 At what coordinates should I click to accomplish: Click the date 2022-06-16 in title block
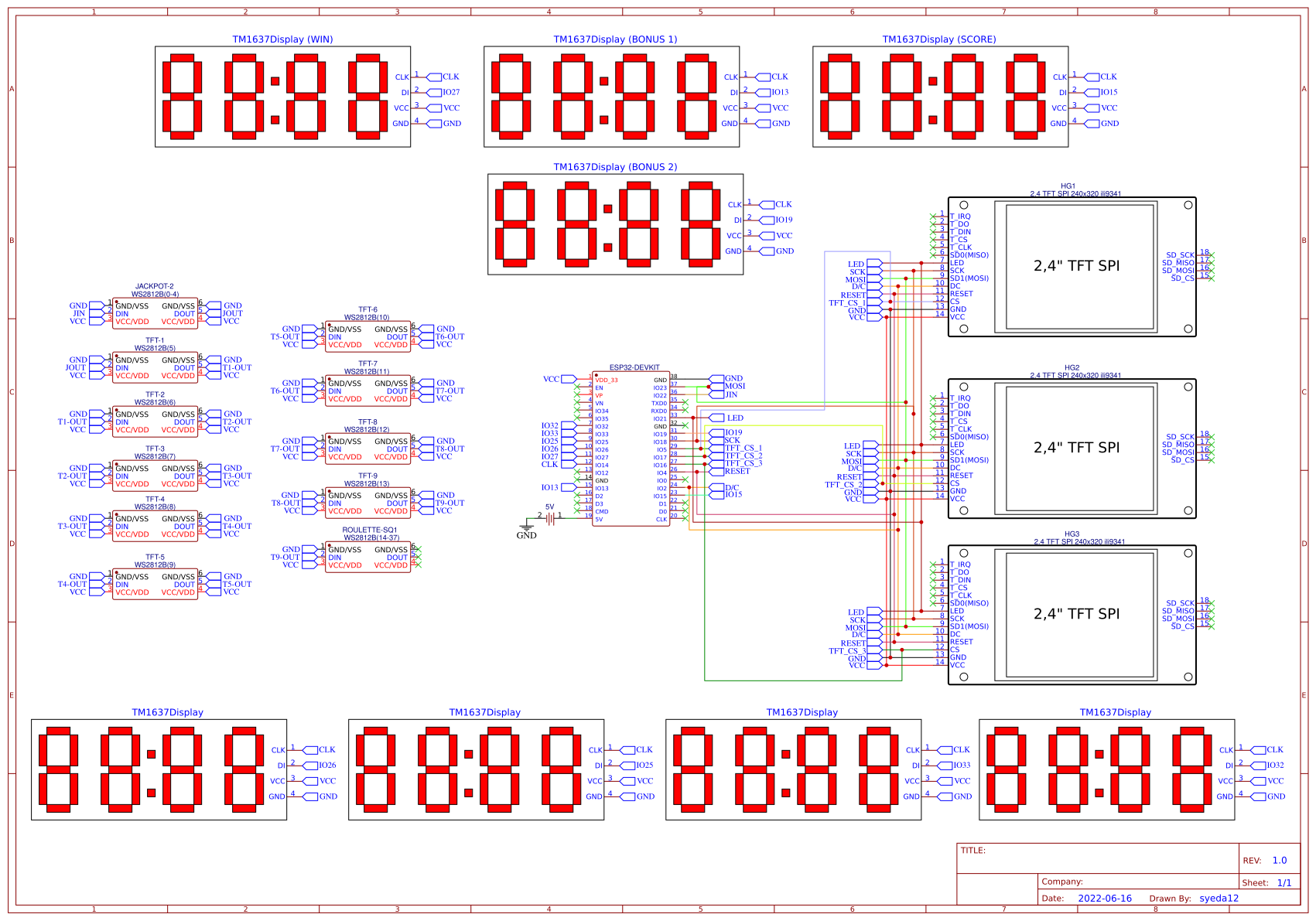coord(1104,898)
